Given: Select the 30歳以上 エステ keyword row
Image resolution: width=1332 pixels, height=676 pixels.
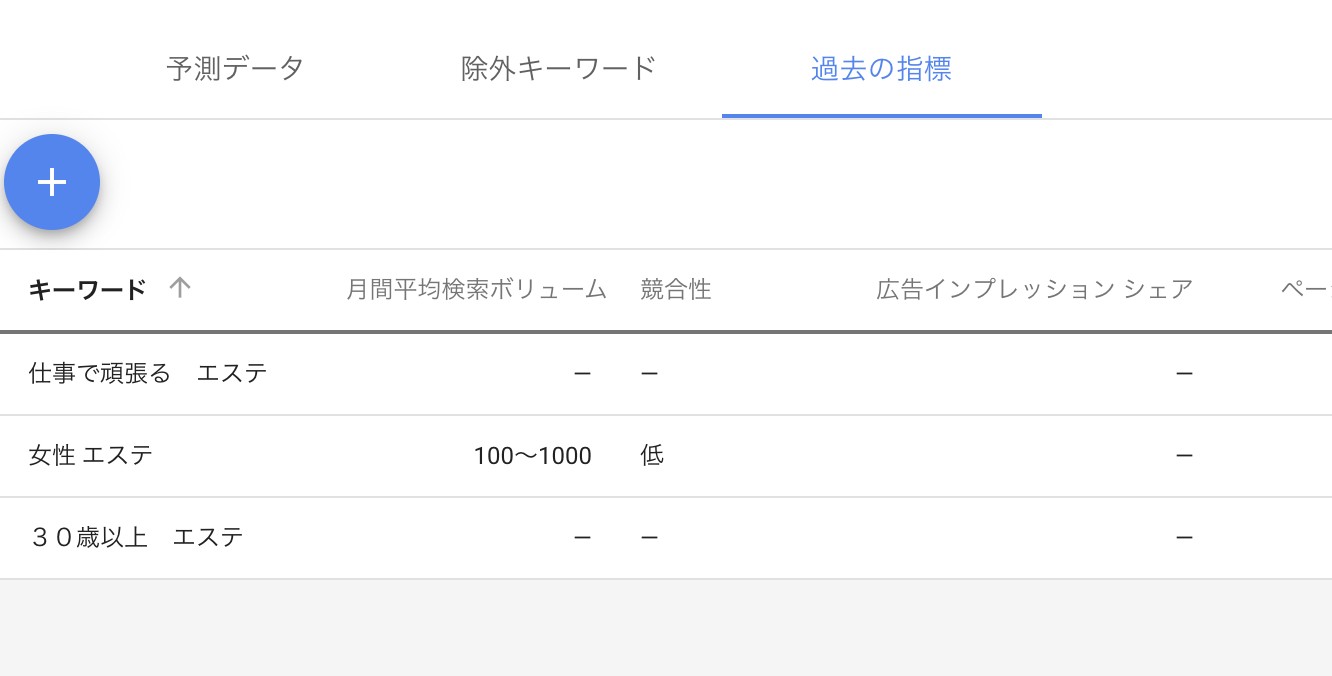Looking at the screenshot, I should (666, 538).
